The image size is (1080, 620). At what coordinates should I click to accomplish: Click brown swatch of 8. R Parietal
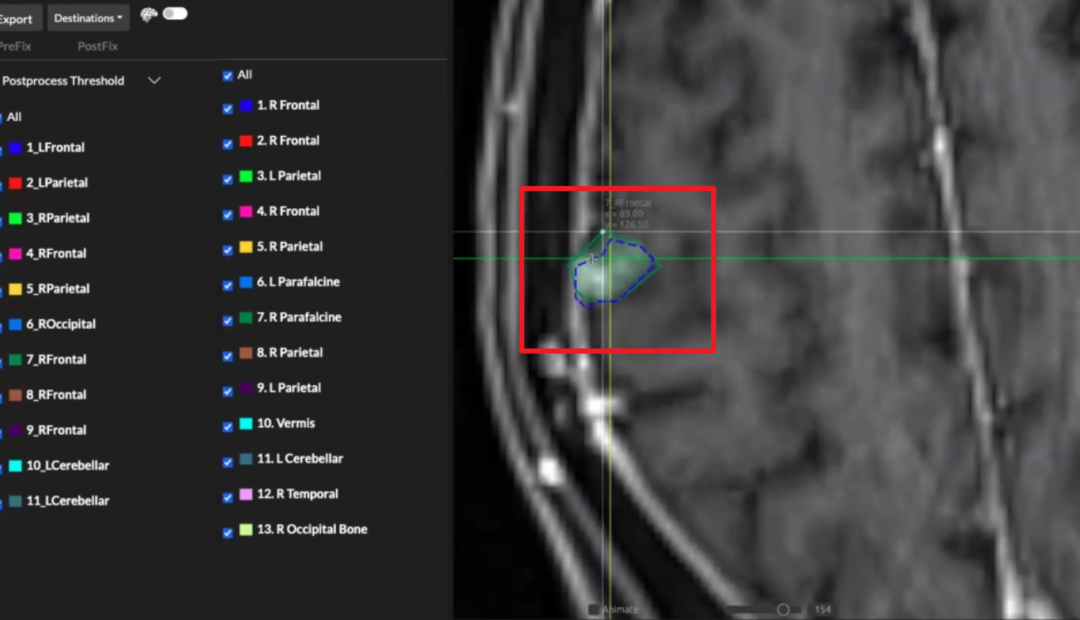246,353
